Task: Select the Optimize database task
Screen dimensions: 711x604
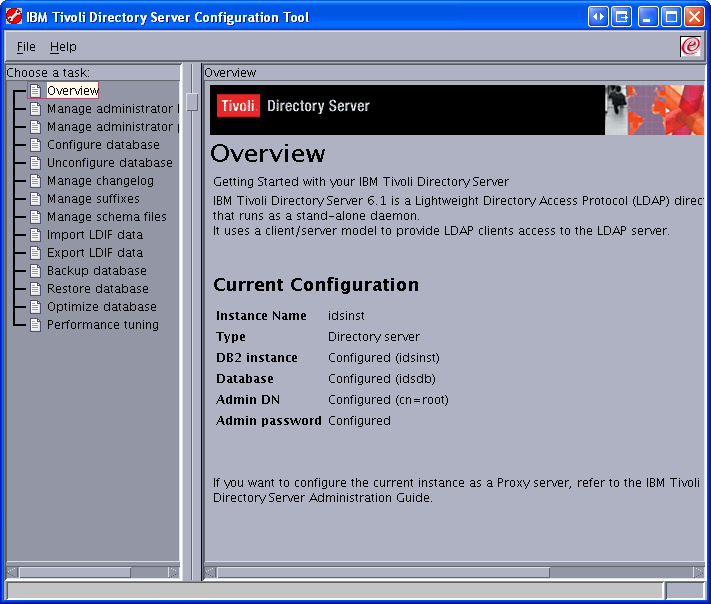Action: (102, 307)
